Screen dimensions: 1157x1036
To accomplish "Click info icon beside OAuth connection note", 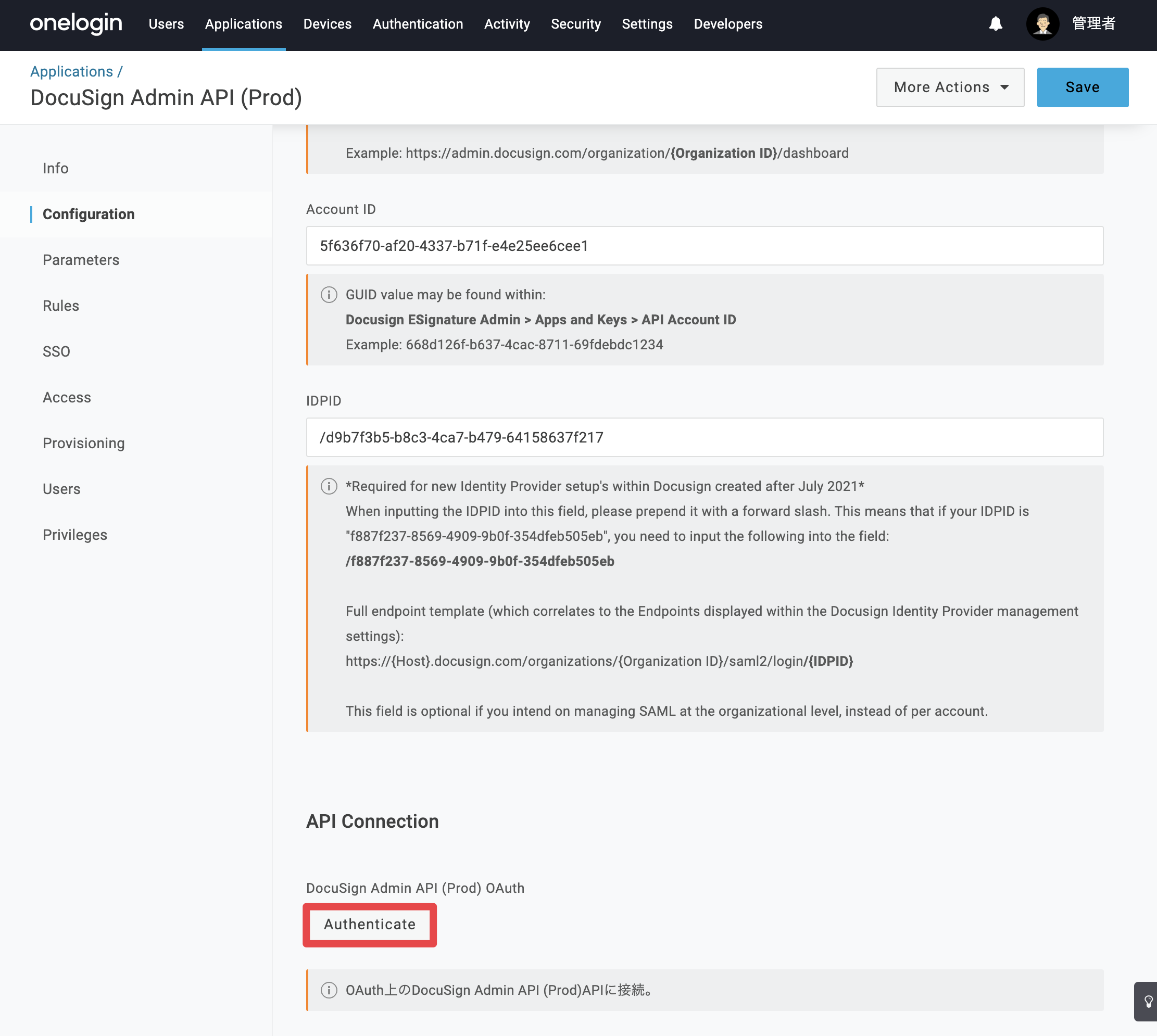I will [329, 990].
